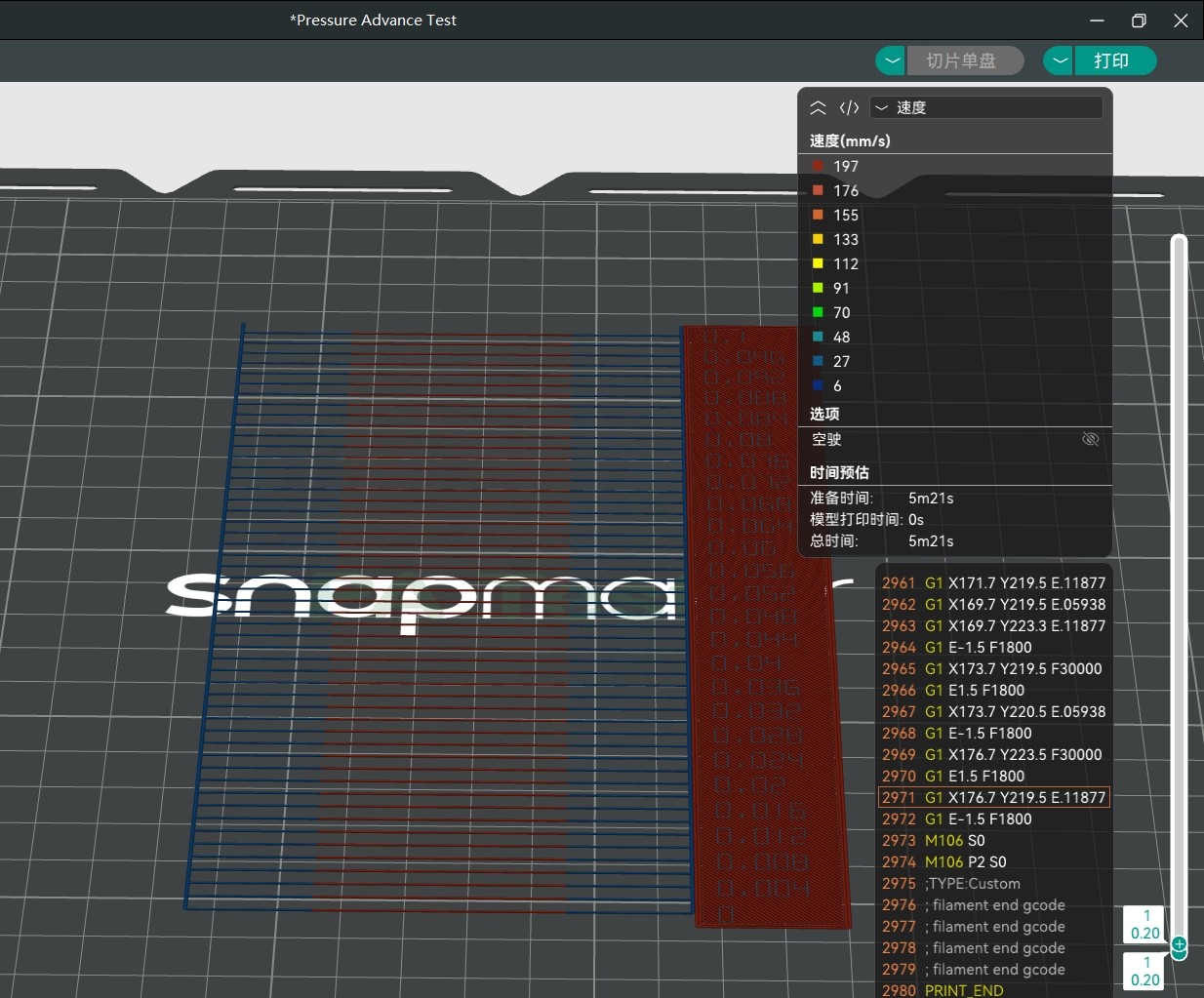This screenshot has height=998, width=1204.
Task: Select G-code line 2969
Action: pyautogui.click(x=994, y=755)
